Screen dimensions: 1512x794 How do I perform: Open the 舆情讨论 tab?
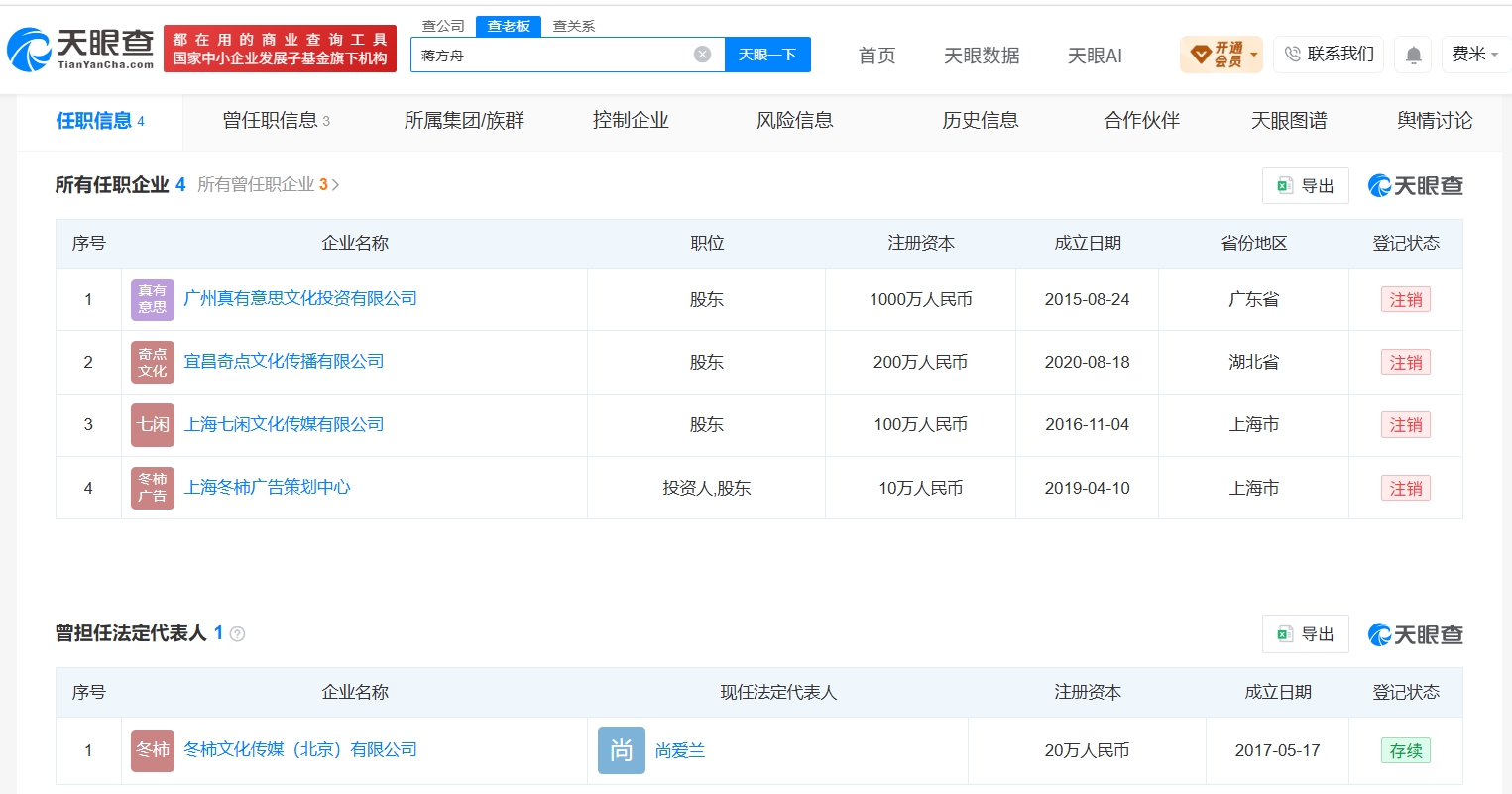(x=1435, y=121)
